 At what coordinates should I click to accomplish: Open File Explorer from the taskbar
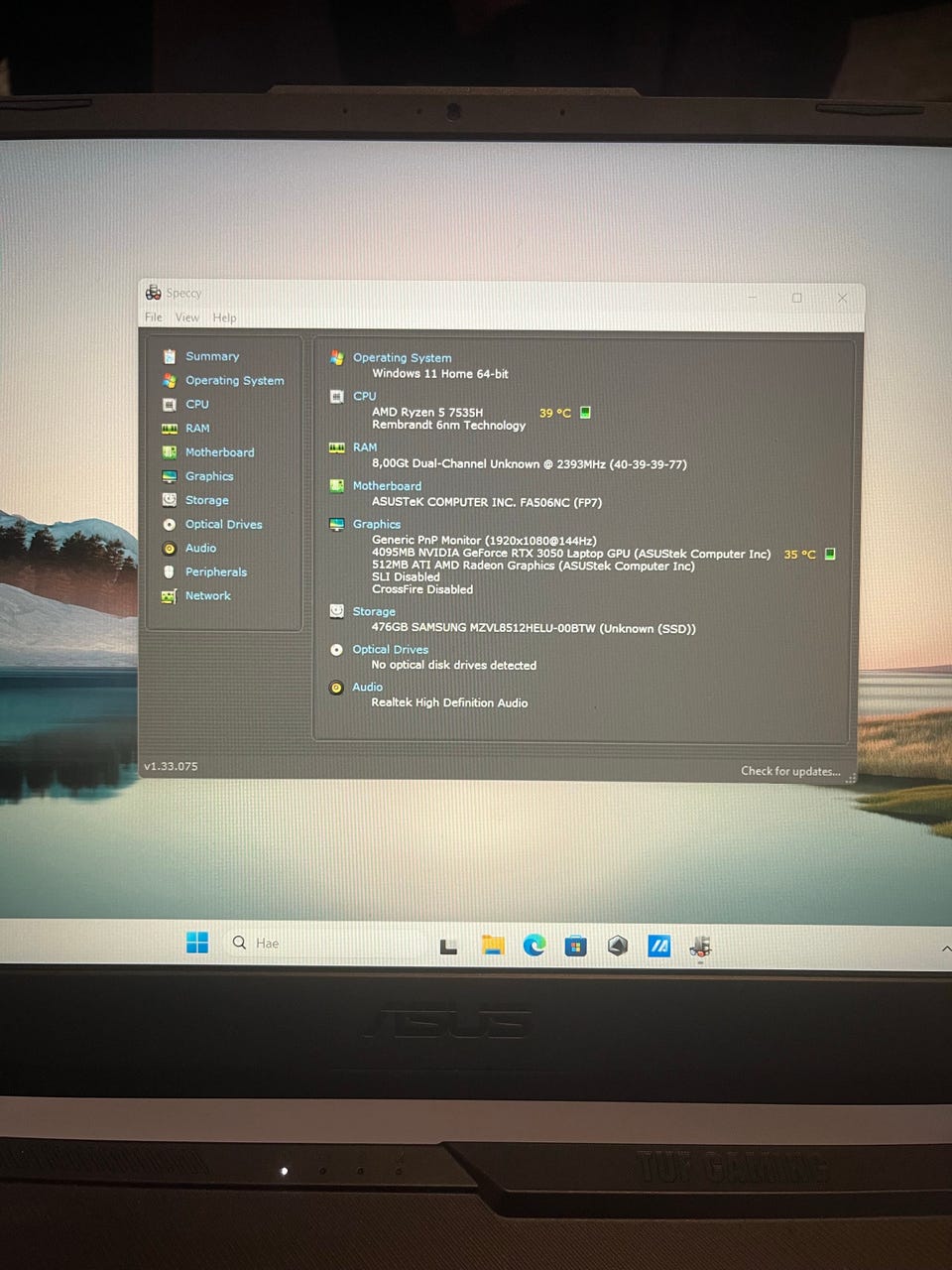point(493,945)
